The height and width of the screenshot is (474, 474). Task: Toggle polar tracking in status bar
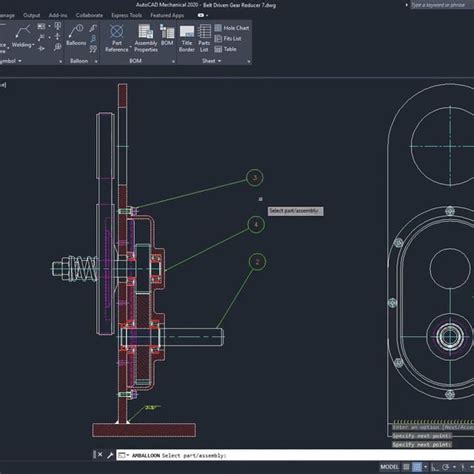coord(446,467)
